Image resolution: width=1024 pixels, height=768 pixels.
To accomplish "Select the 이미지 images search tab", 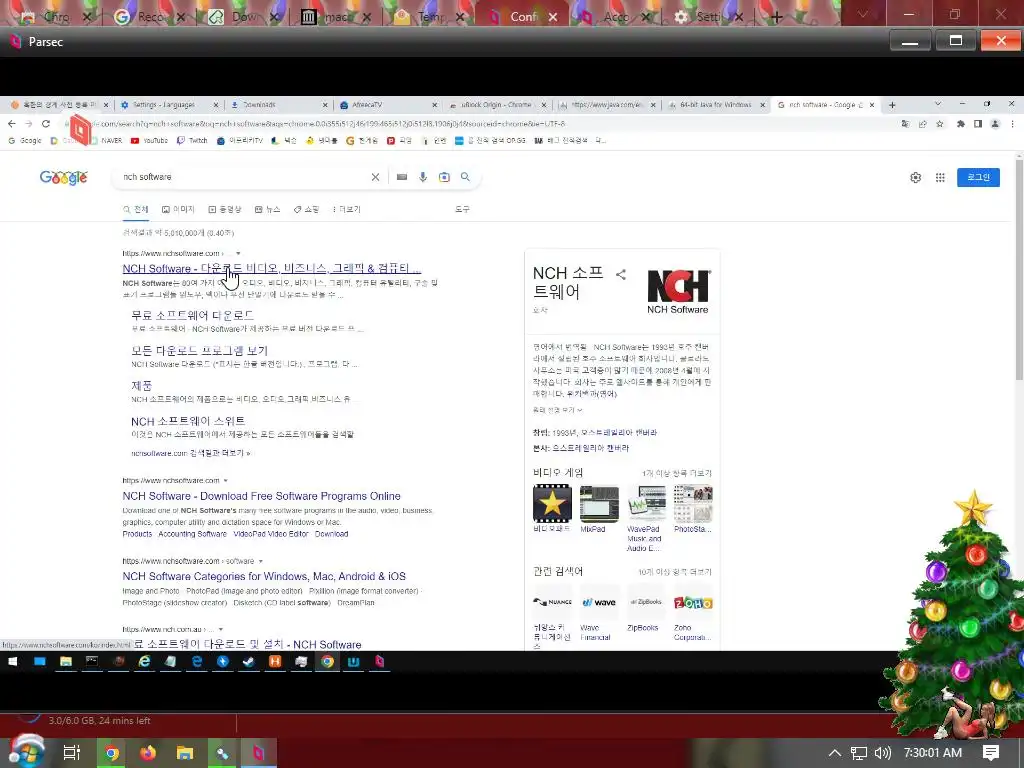I will click(178, 210).
